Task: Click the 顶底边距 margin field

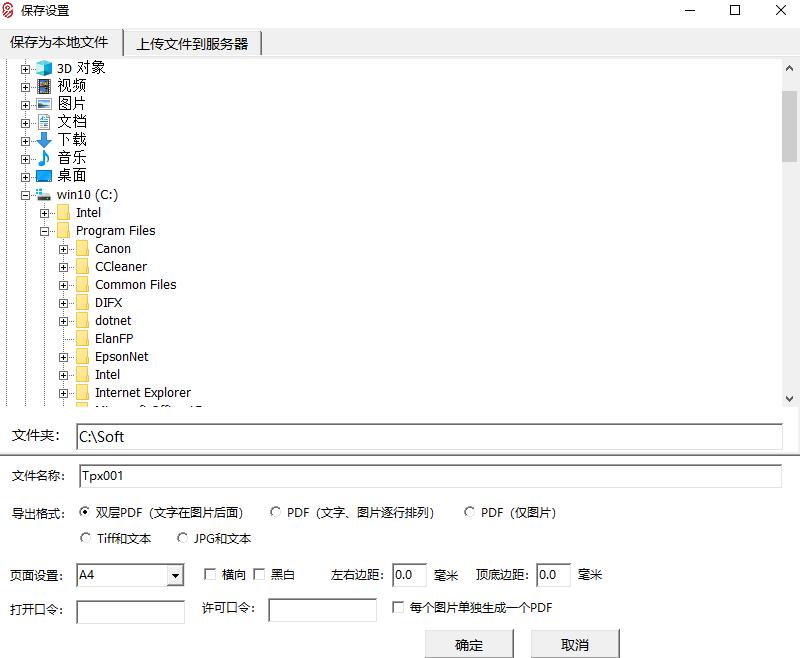Action: (554, 575)
